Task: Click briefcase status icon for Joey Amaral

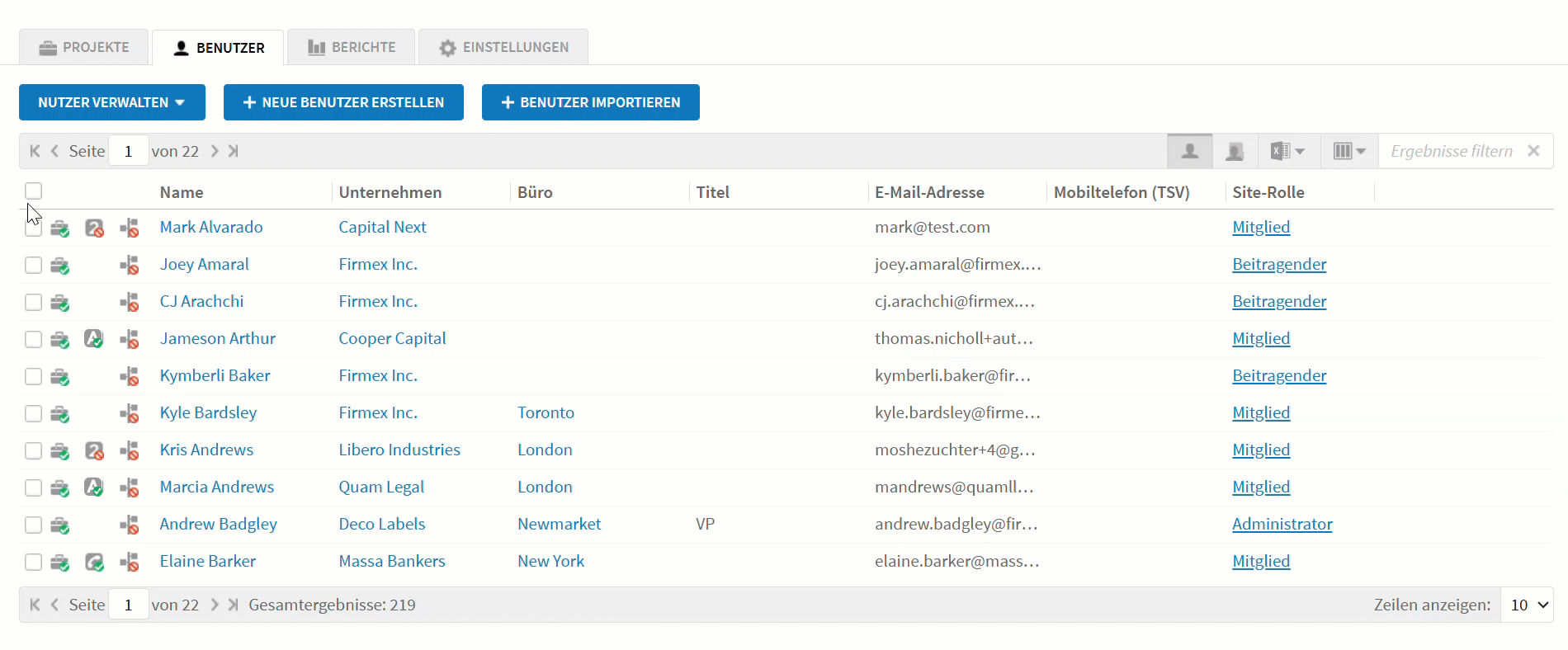Action: click(59, 266)
